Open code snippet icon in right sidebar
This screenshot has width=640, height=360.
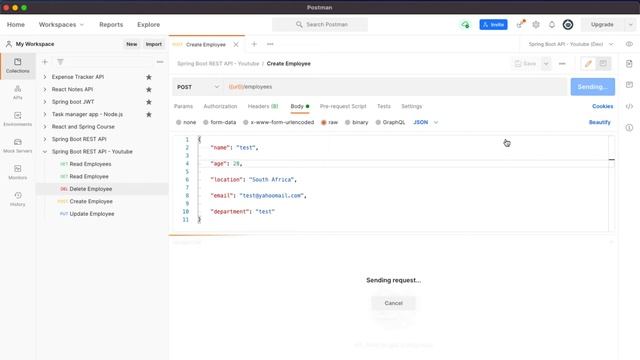click(x=629, y=106)
